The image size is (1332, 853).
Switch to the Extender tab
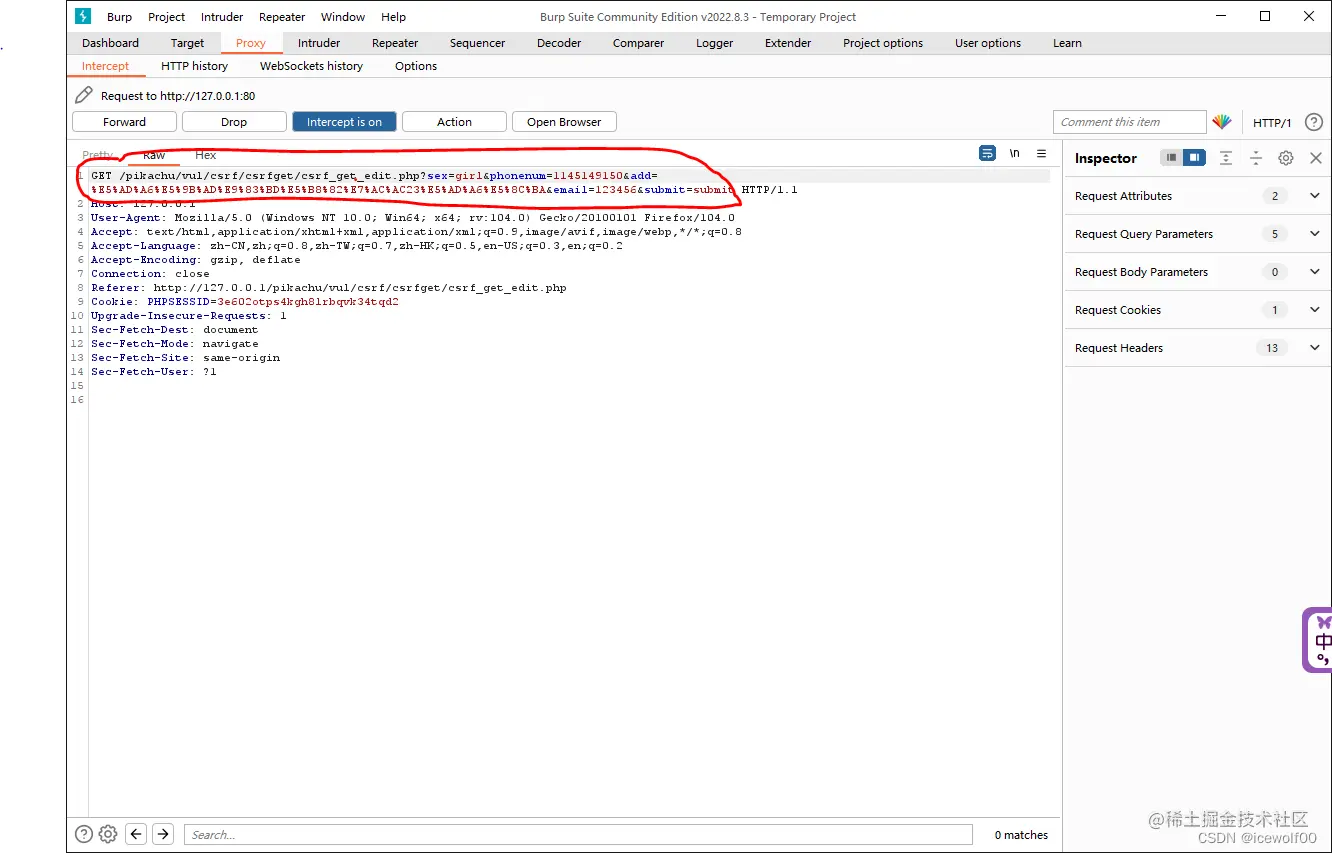[x=788, y=43]
